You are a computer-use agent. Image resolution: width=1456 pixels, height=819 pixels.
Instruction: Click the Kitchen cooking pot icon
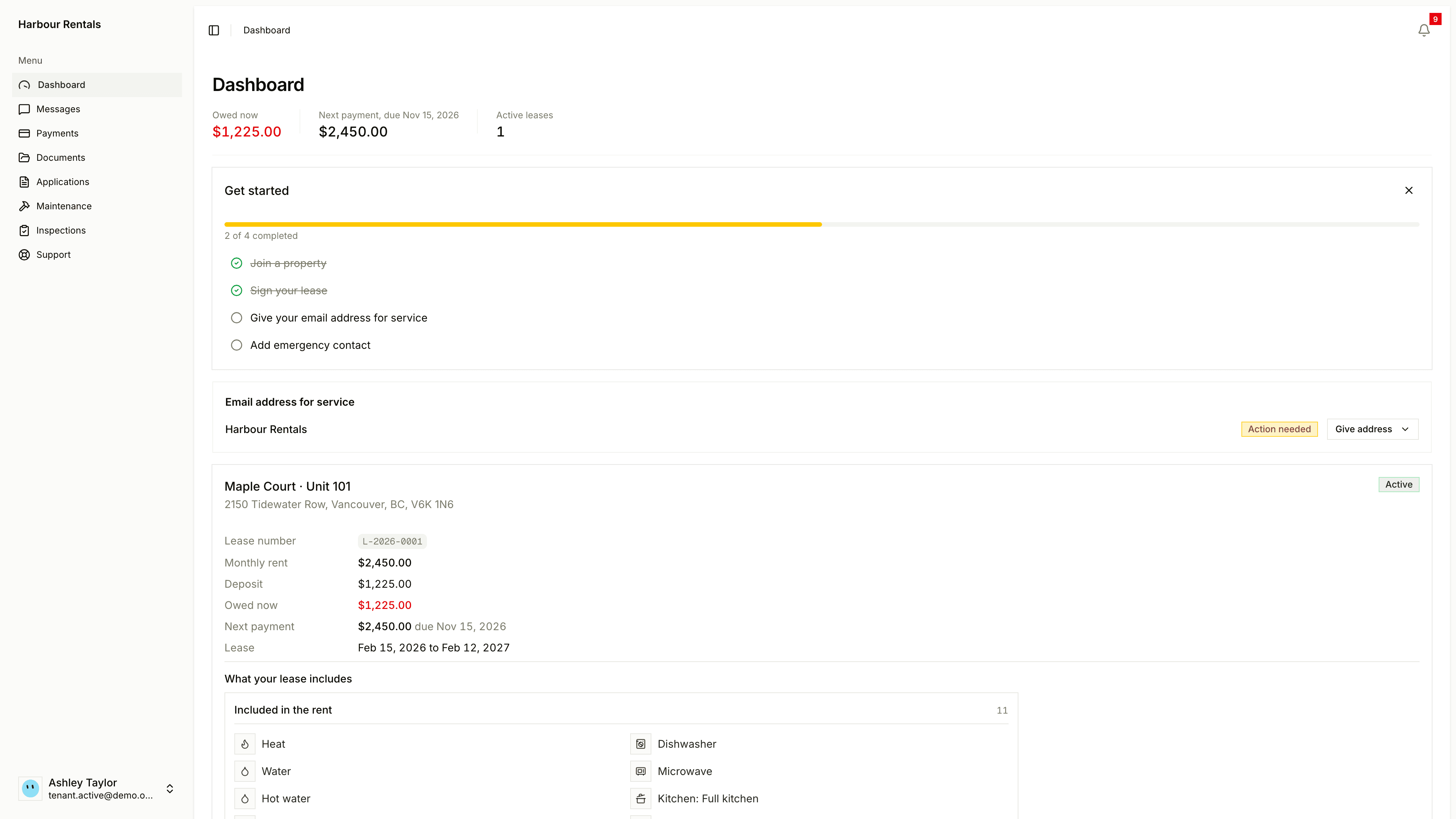tap(640, 798)
